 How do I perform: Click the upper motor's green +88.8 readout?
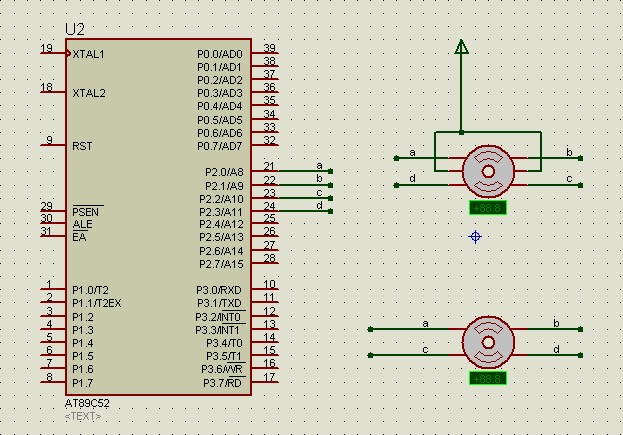[488, 208]
